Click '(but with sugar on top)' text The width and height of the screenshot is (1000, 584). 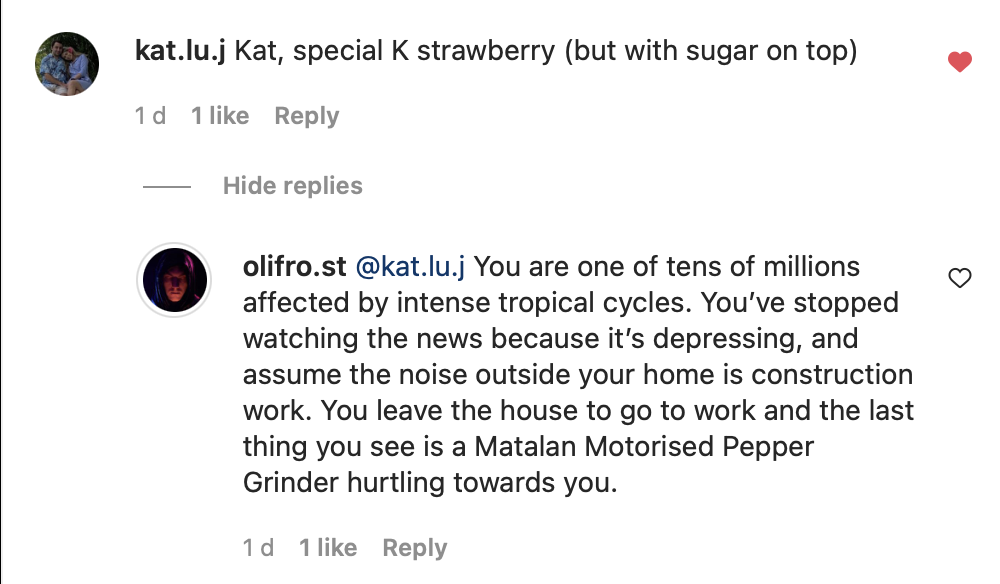coord(710,51)
